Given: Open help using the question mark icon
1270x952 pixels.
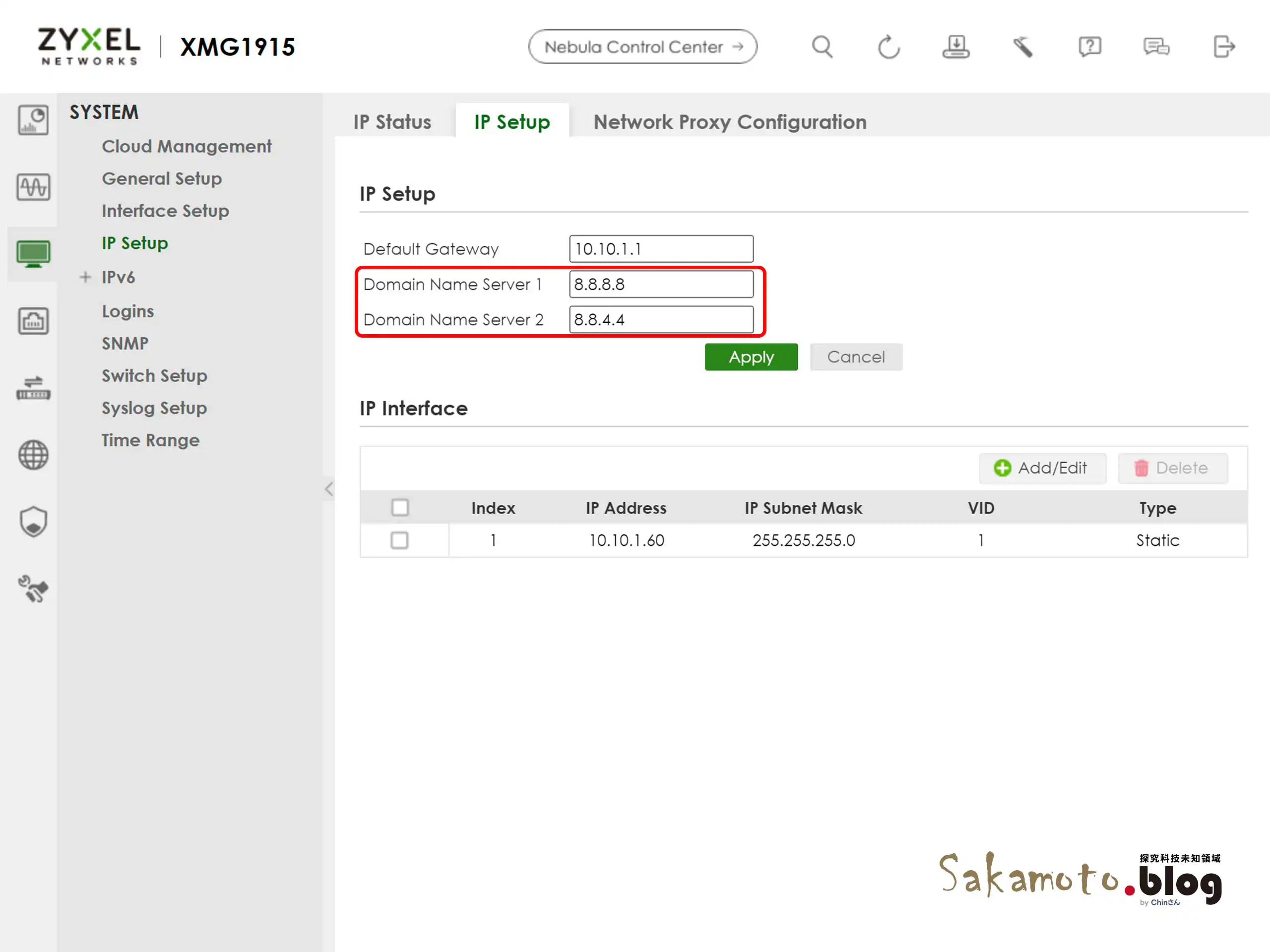Looking at the screenshot, I should (x=1090, y=47).
